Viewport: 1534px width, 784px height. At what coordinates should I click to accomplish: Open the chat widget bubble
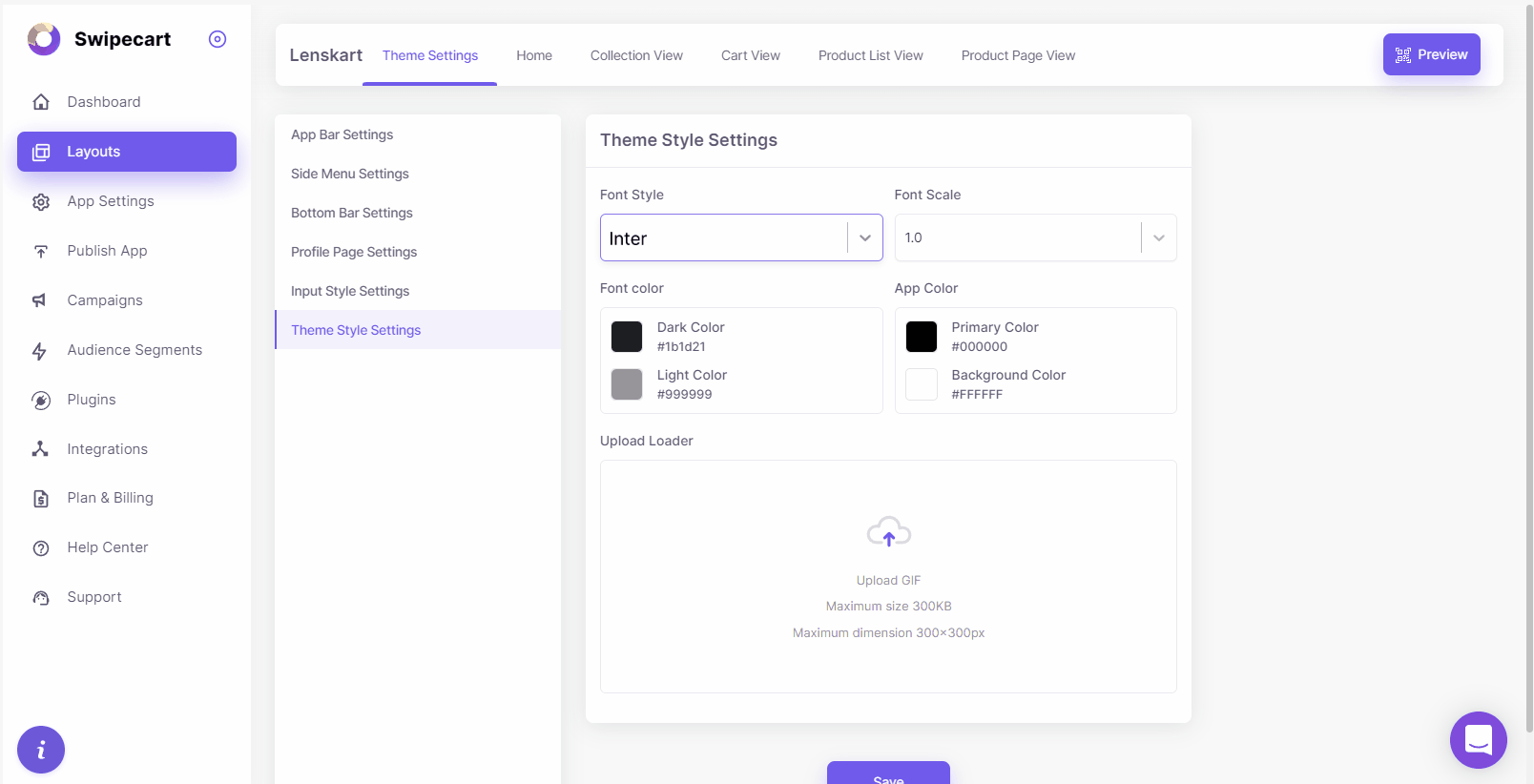tap(1478, 740)
